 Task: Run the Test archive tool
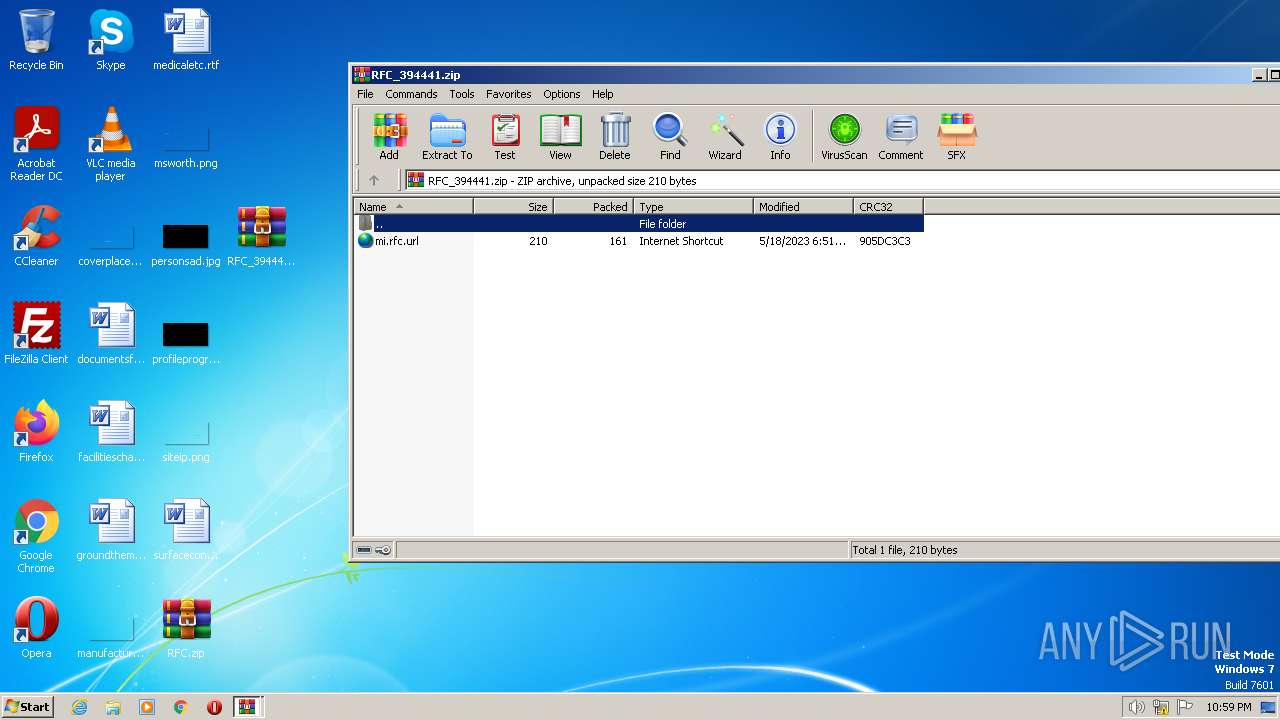[505, 137]
